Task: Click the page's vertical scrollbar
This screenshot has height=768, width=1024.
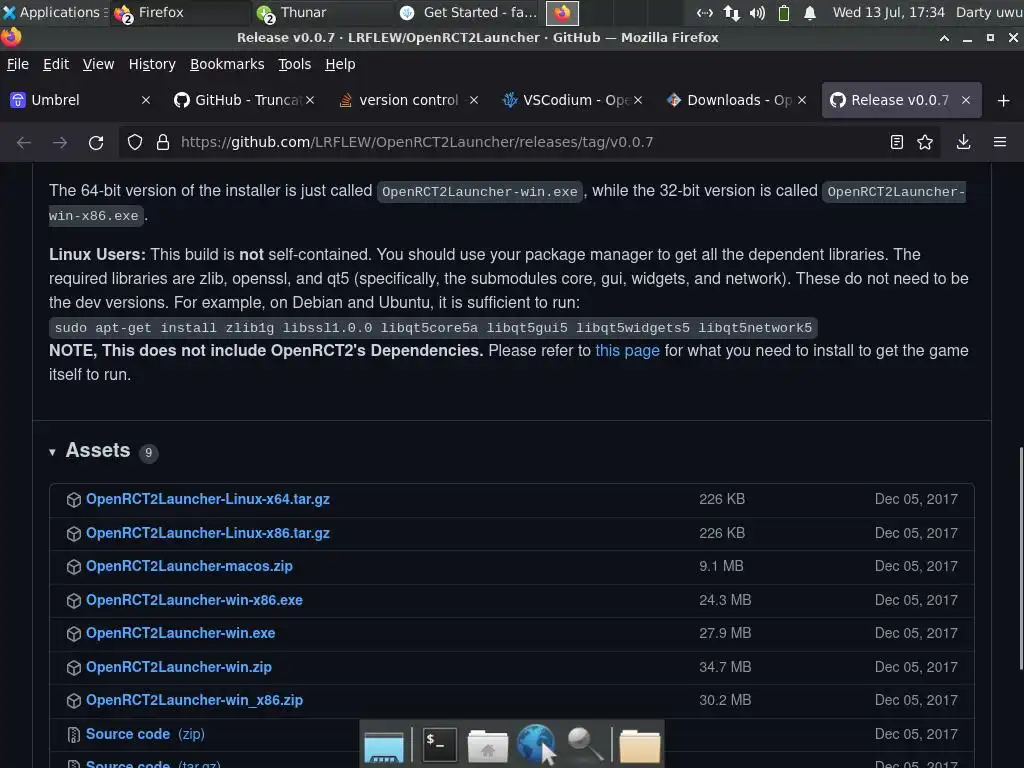Action: tap(1020, 558)
